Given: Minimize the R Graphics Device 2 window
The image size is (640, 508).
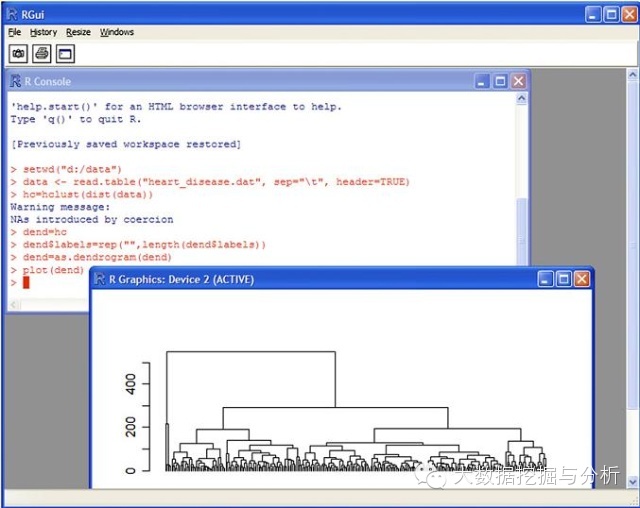Looking at the screenshot, I should [x=545, y=280].
